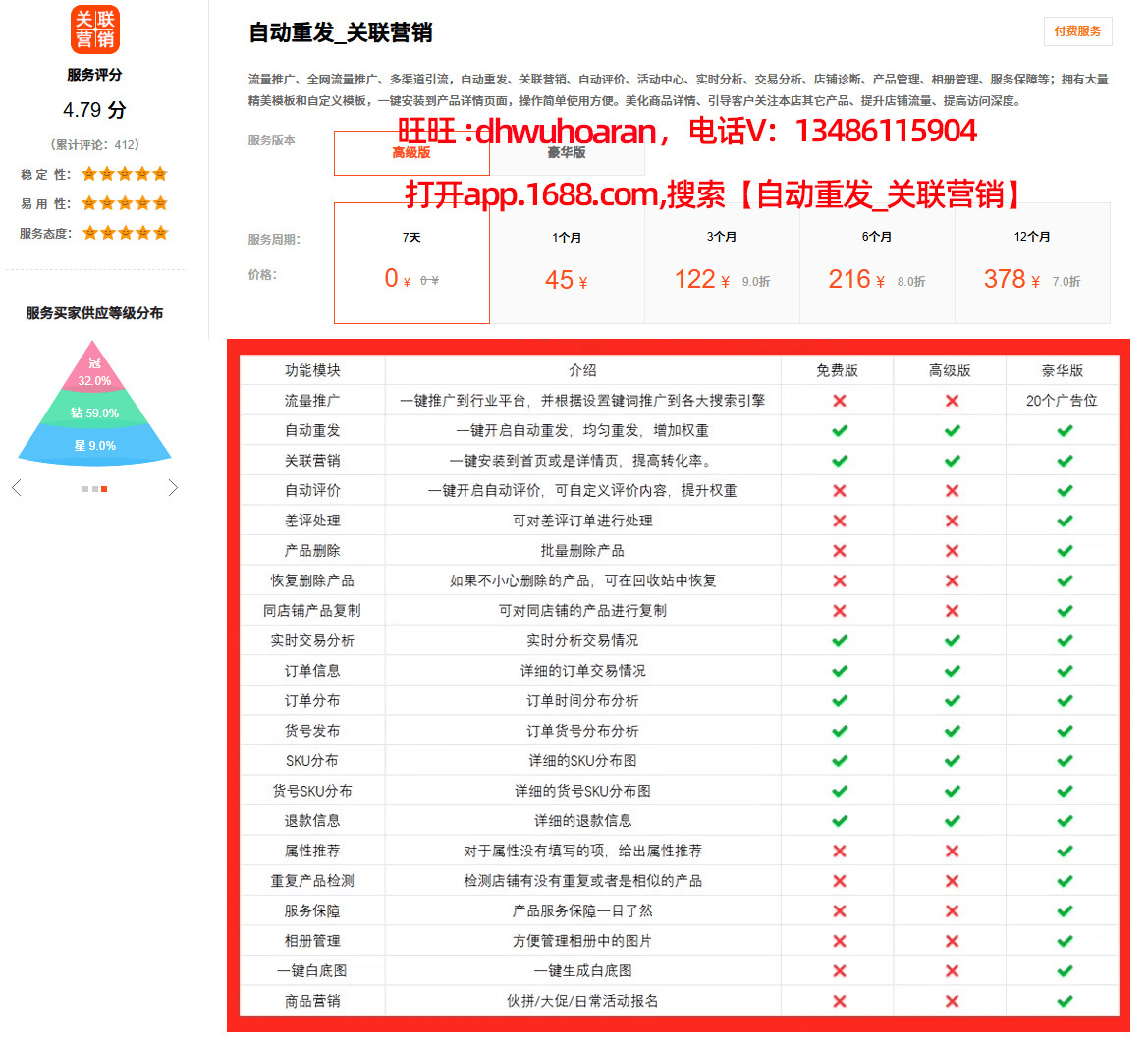Click the left arrow of the buyer-level carousel
Screen dimensions: 1148x1046
coord(17,487)
